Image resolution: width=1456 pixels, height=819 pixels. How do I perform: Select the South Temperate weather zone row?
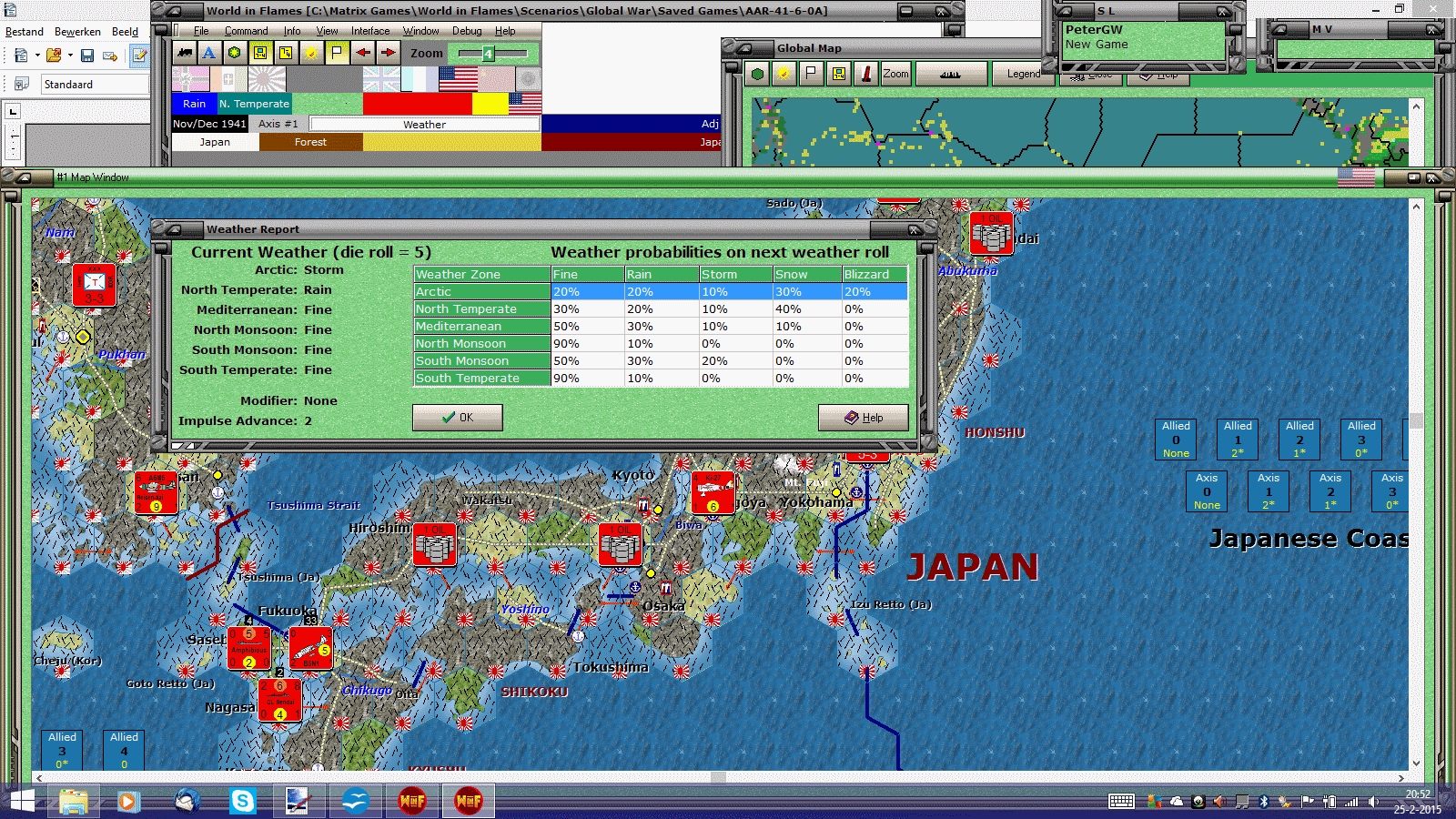tap(661, 379)
